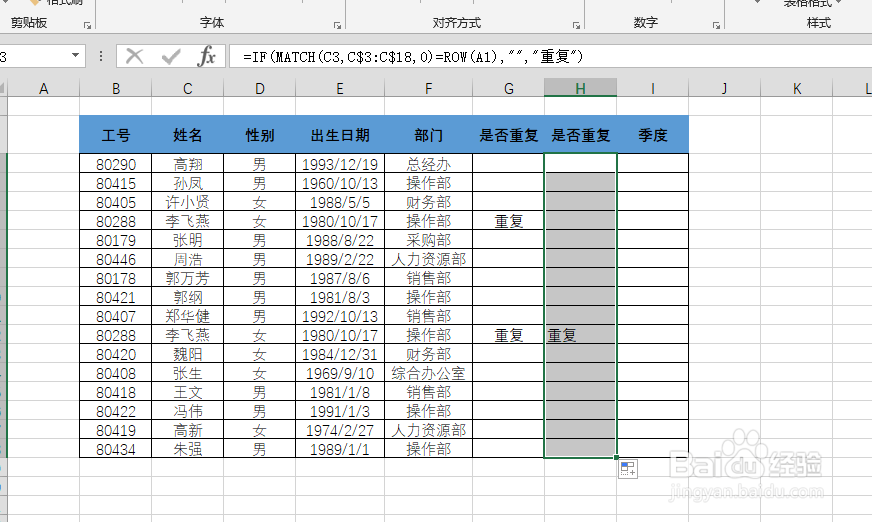Click the 季度 header cell

pos(652,135)
